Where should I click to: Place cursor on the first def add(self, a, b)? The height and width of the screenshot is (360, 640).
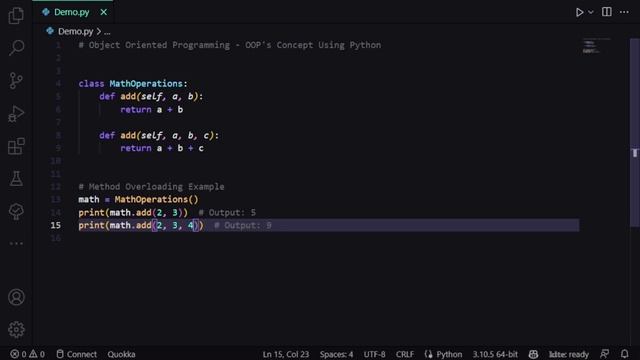[151, 97]
